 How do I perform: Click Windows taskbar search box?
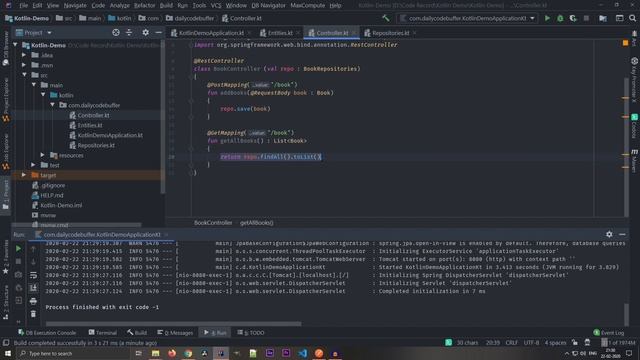point(73,353)
